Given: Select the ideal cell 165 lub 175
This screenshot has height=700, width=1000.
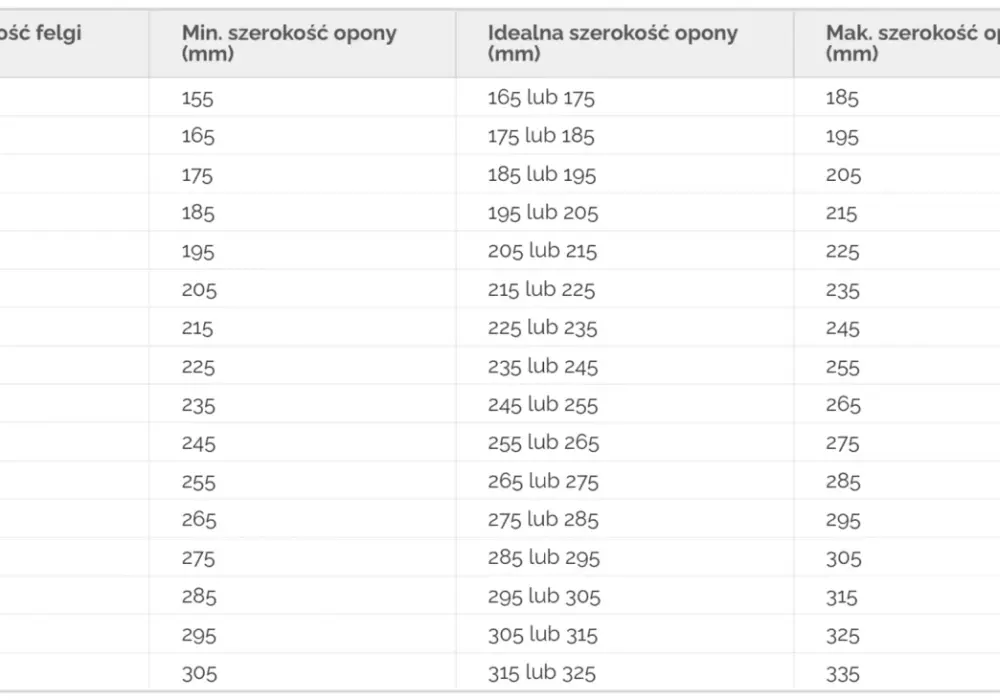Looking at the screenshot, I should (x=541, y=98).
